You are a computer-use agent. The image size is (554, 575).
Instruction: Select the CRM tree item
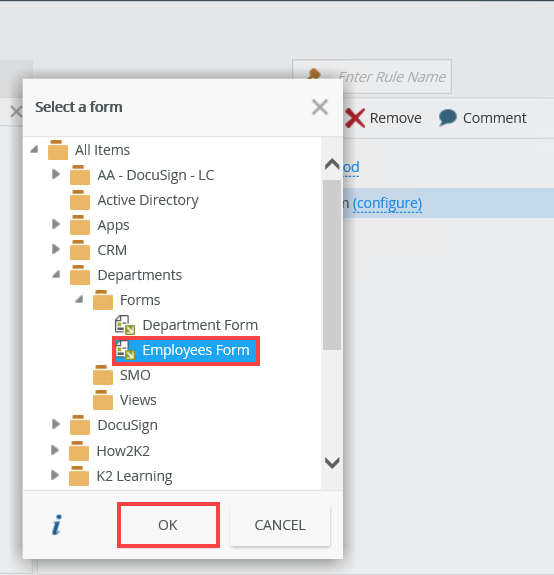[112, 250]
